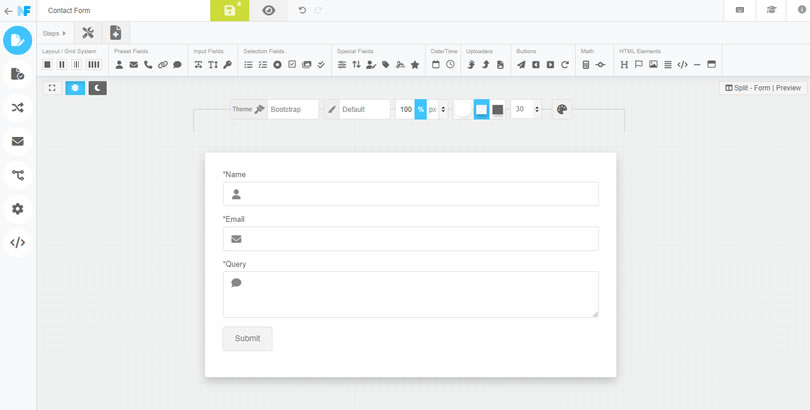
Task: Choose the highlighted square form style swatch
Action: (481, 109)
